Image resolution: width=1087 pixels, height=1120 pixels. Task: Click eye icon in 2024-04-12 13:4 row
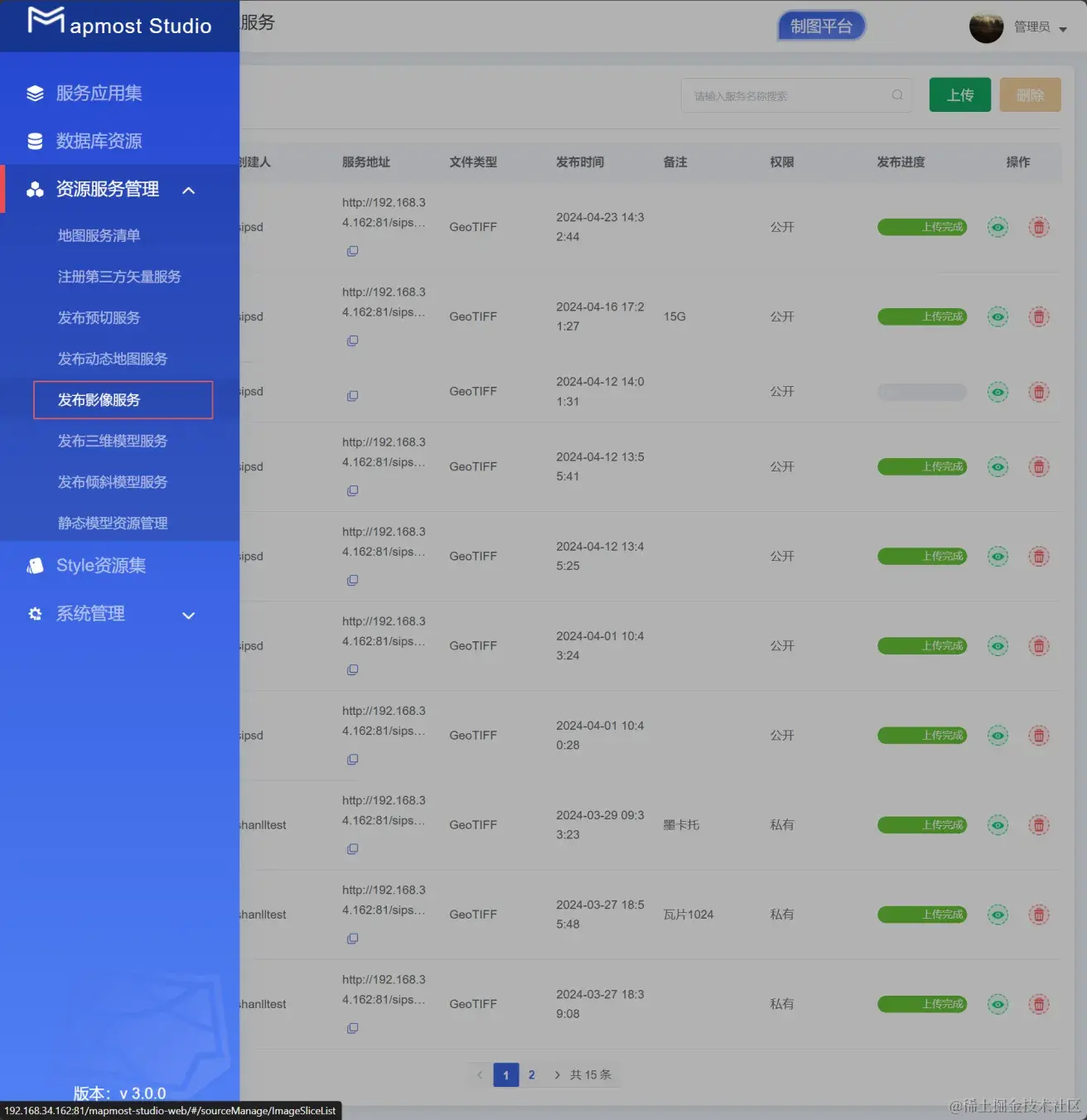998,557
